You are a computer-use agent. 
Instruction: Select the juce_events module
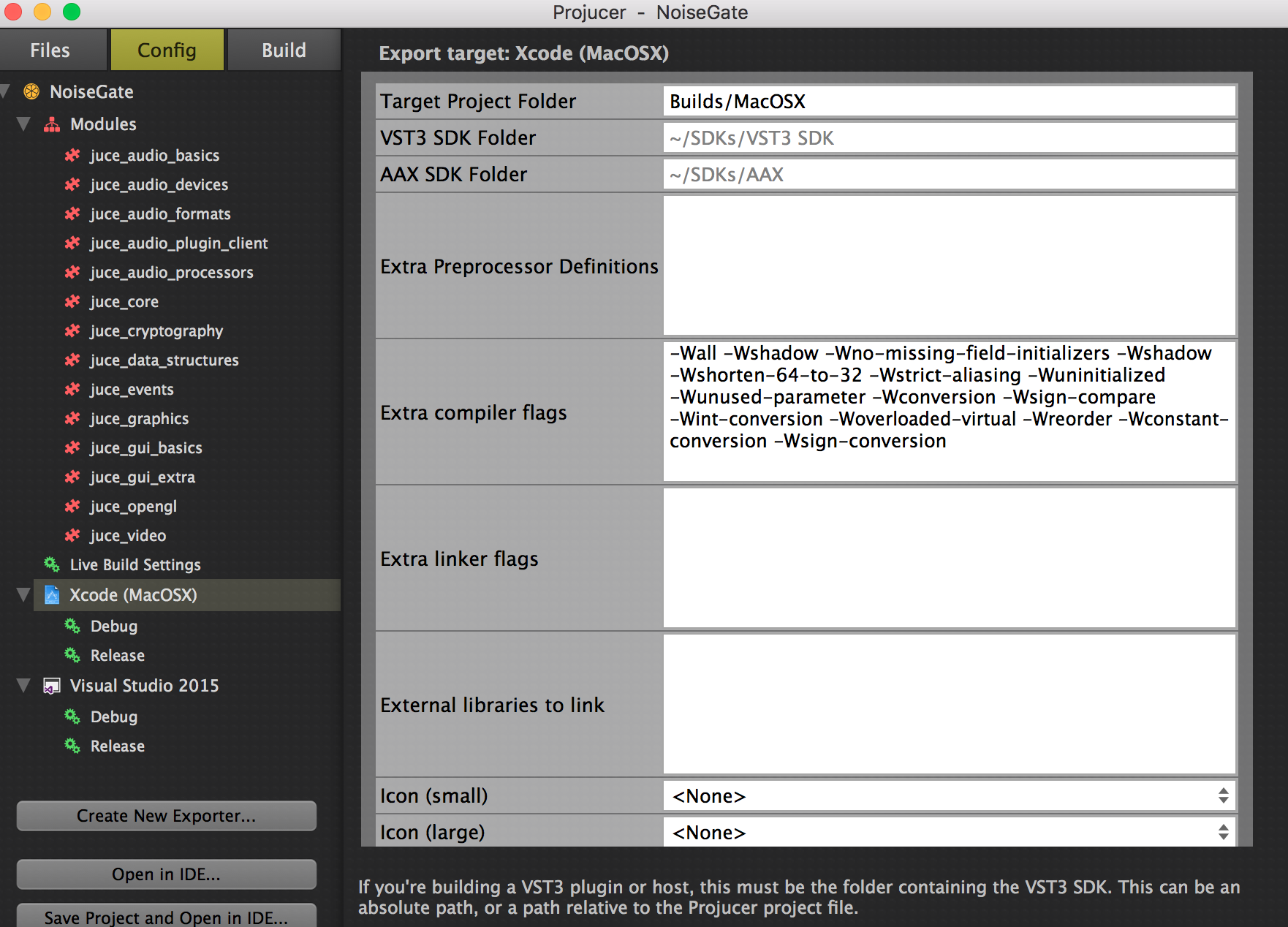[x=132, y=389]
